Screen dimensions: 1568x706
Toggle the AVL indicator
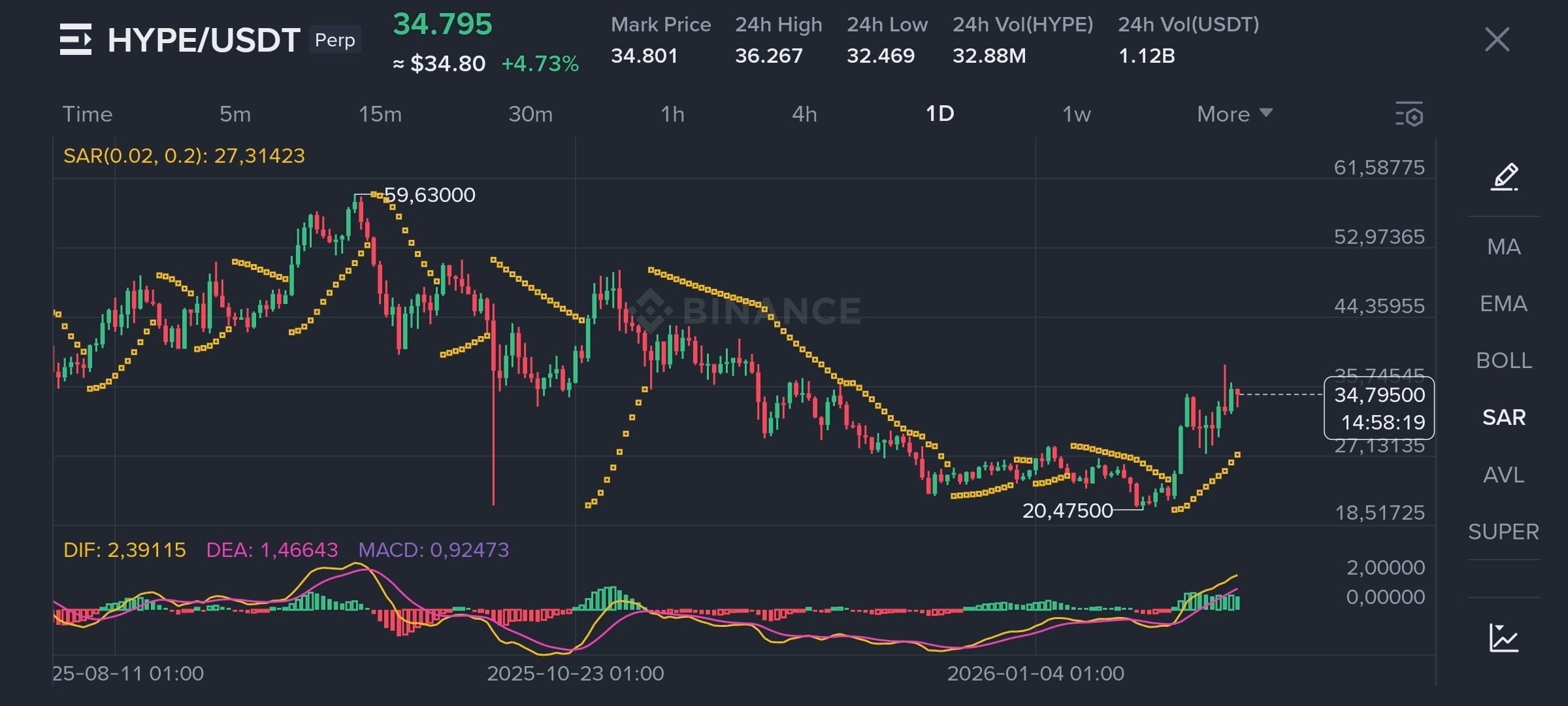(1503, 475)
